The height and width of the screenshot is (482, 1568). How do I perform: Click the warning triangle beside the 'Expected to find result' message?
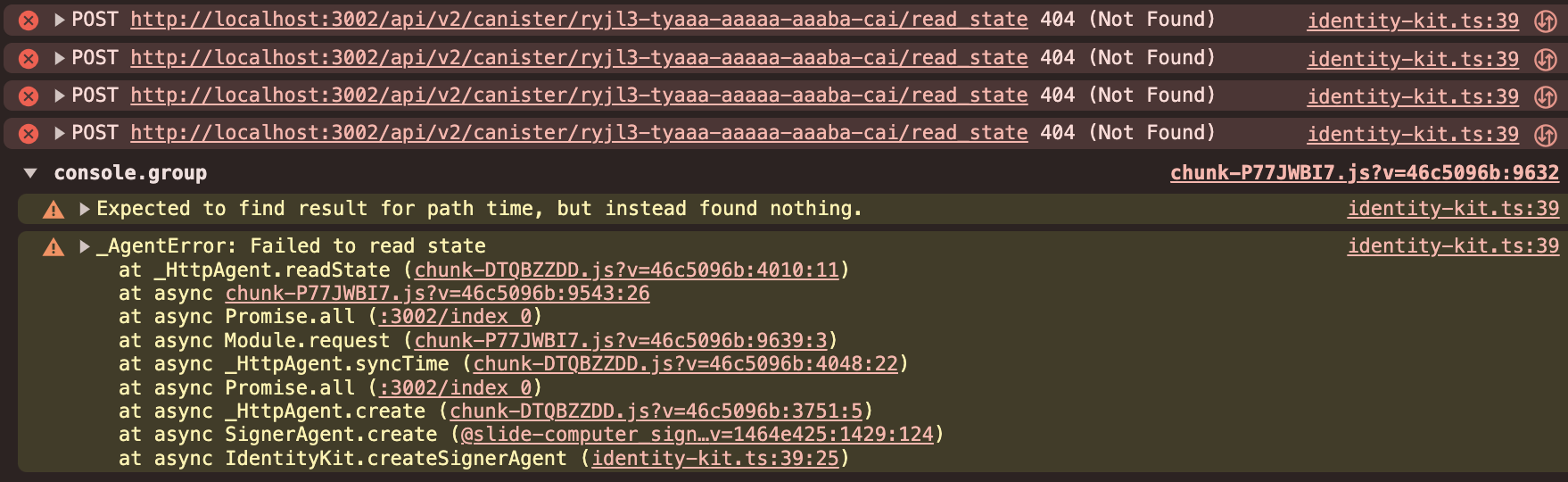(54, 210)
